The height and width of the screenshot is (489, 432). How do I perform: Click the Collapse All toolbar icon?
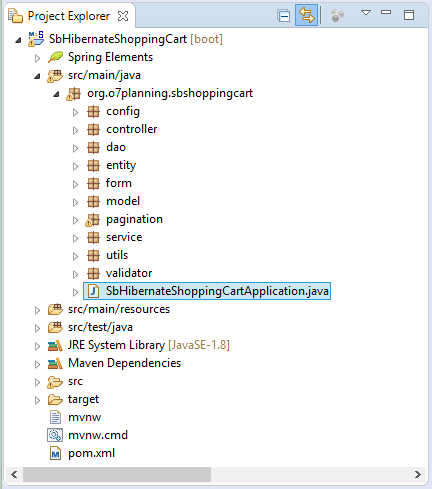[x=284, y=16]
